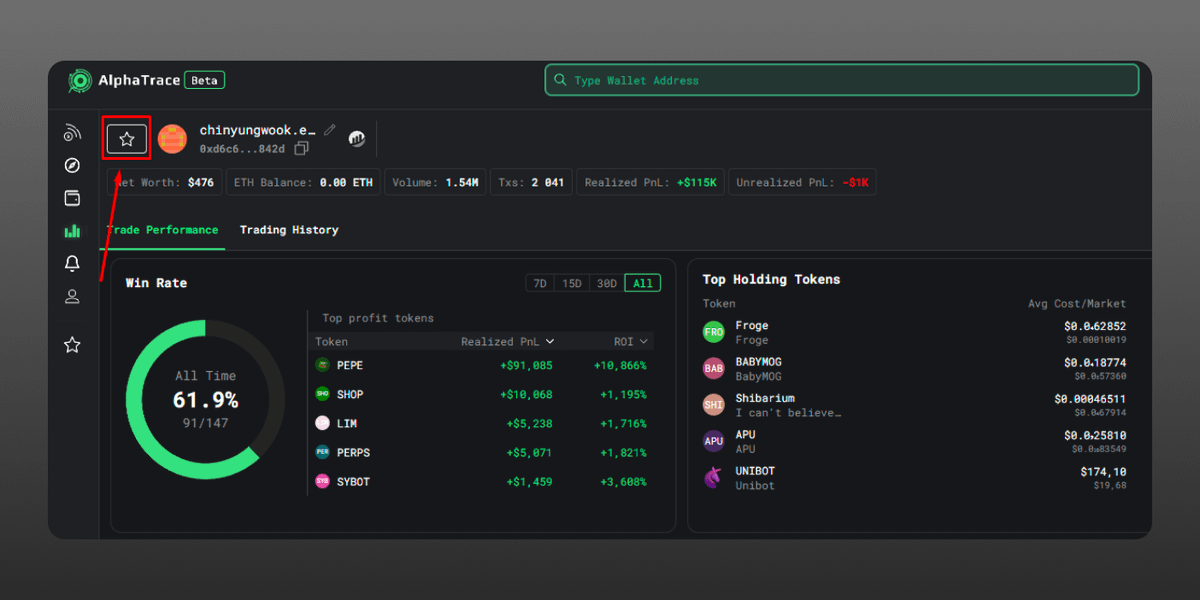The image size is (1200, 600).
Task: Click Net Worth $476 stat
Action: click(163, 182)
